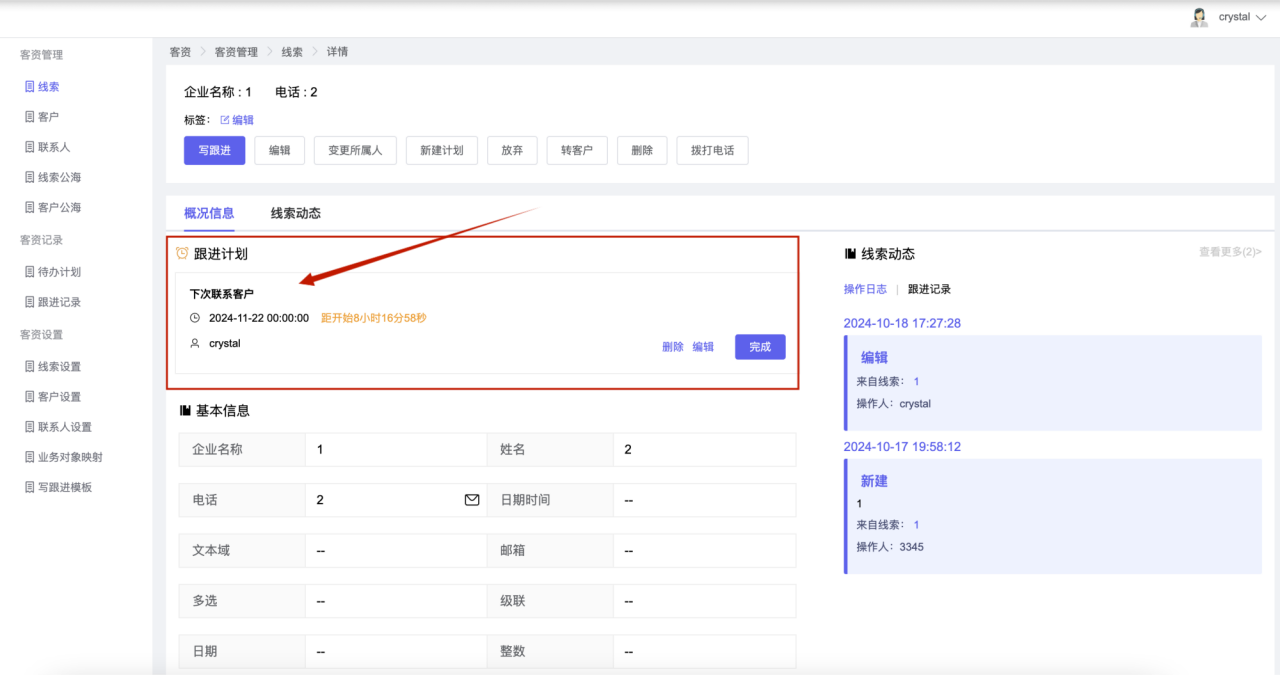
Task: Mark the follow-up plan 完成
Action: point(760,347)
